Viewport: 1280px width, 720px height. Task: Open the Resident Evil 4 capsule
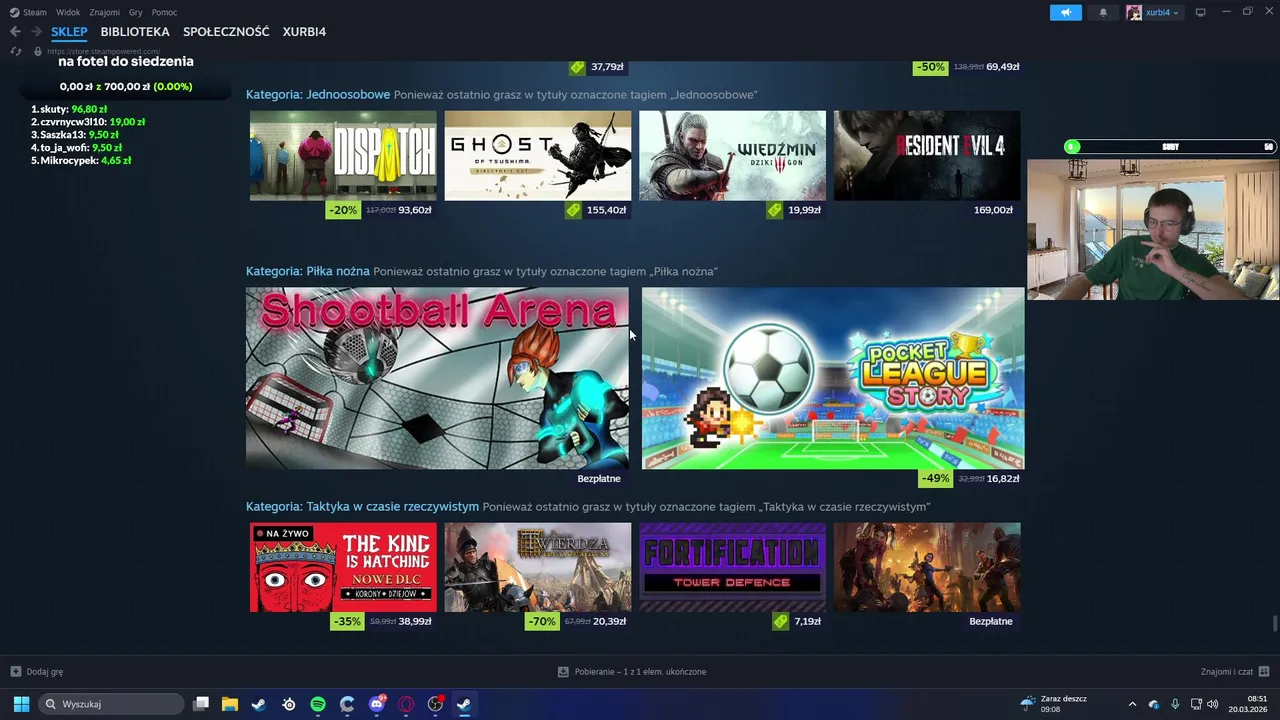[927, 155]
